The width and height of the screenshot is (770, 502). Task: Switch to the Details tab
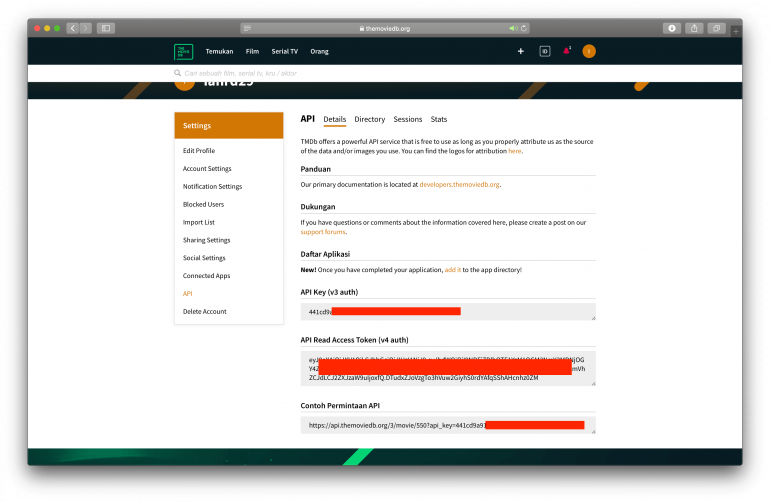pos(334,119)
